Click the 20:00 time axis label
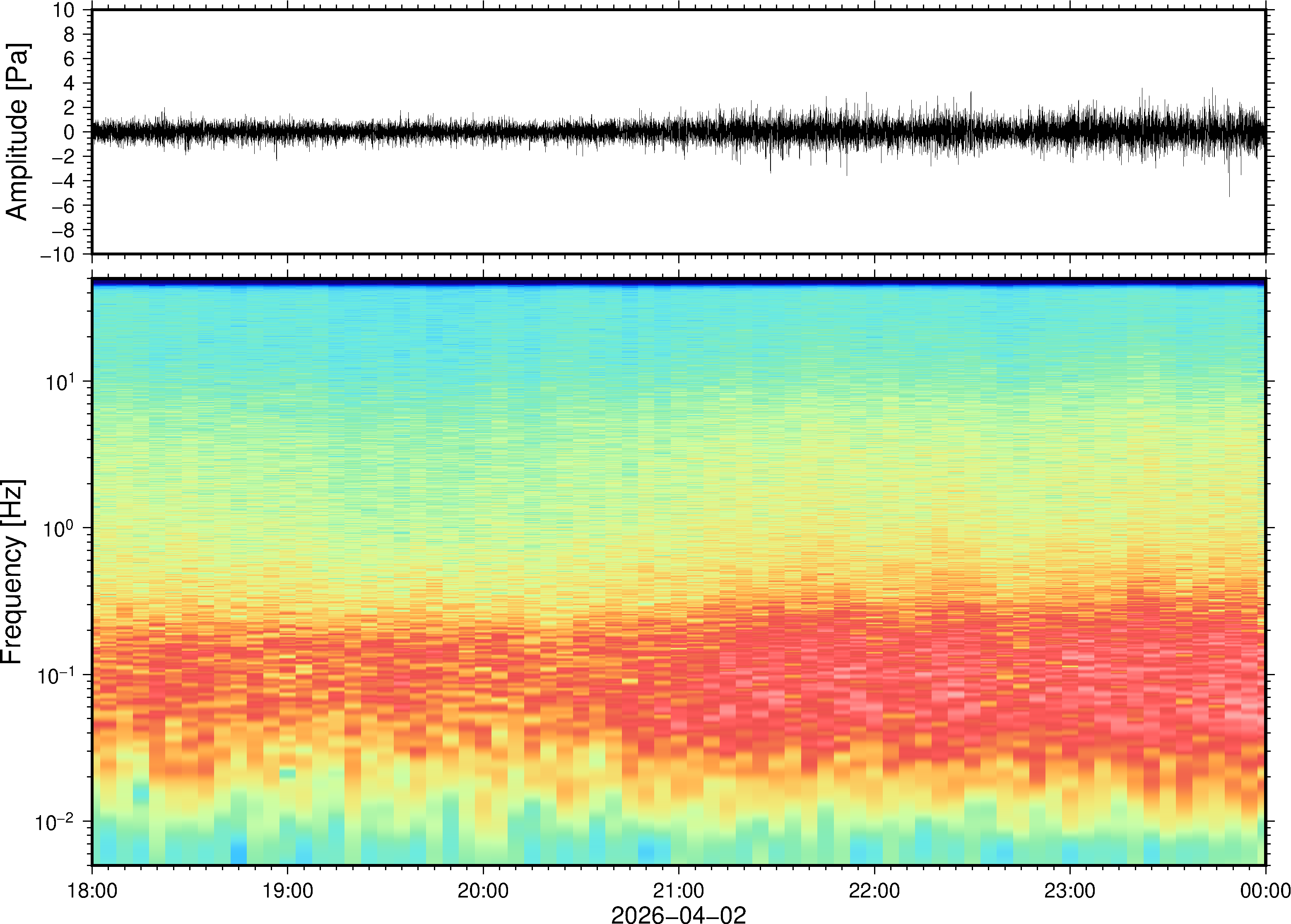The image size is (1291, 924). (483, 890)
